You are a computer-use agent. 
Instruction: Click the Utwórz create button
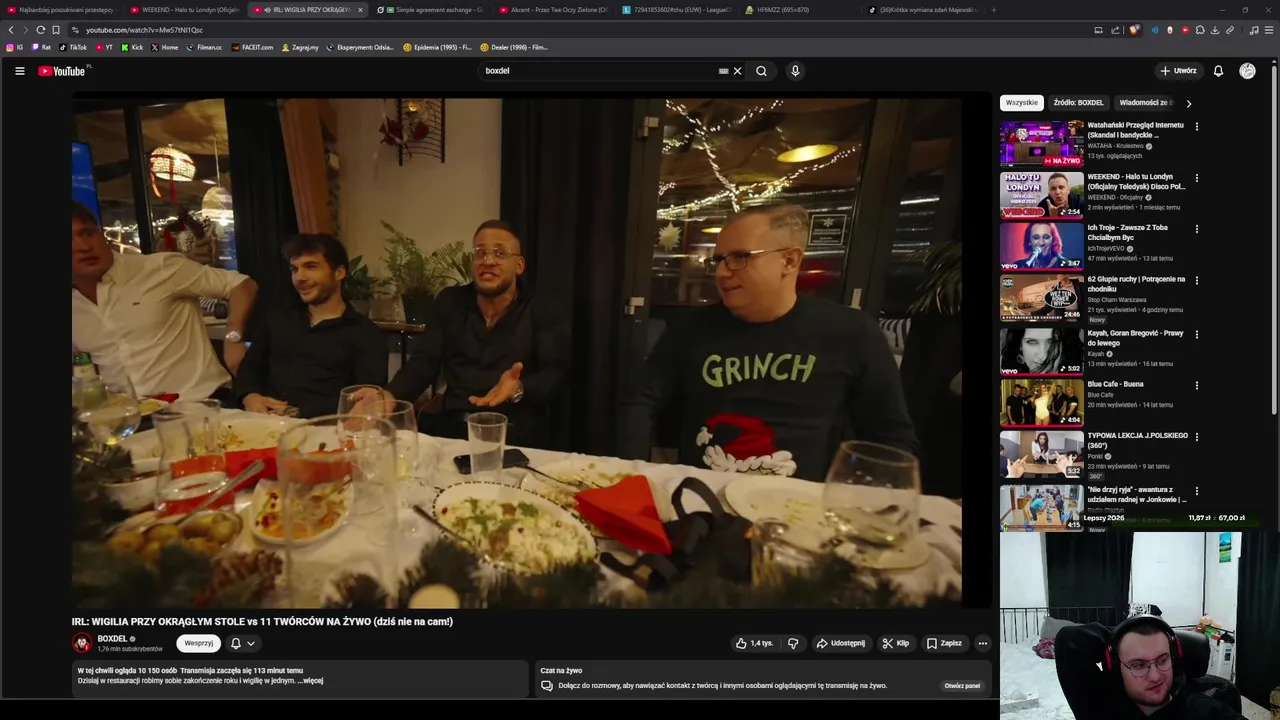(x=1178, y=71)
